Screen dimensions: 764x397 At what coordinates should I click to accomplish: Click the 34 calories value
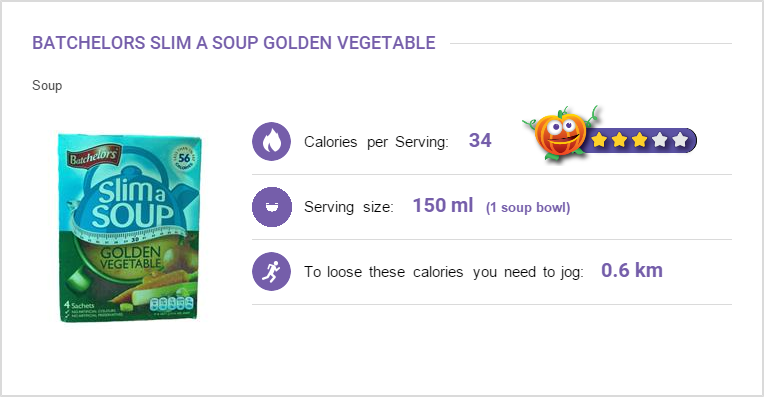(480, 140)
